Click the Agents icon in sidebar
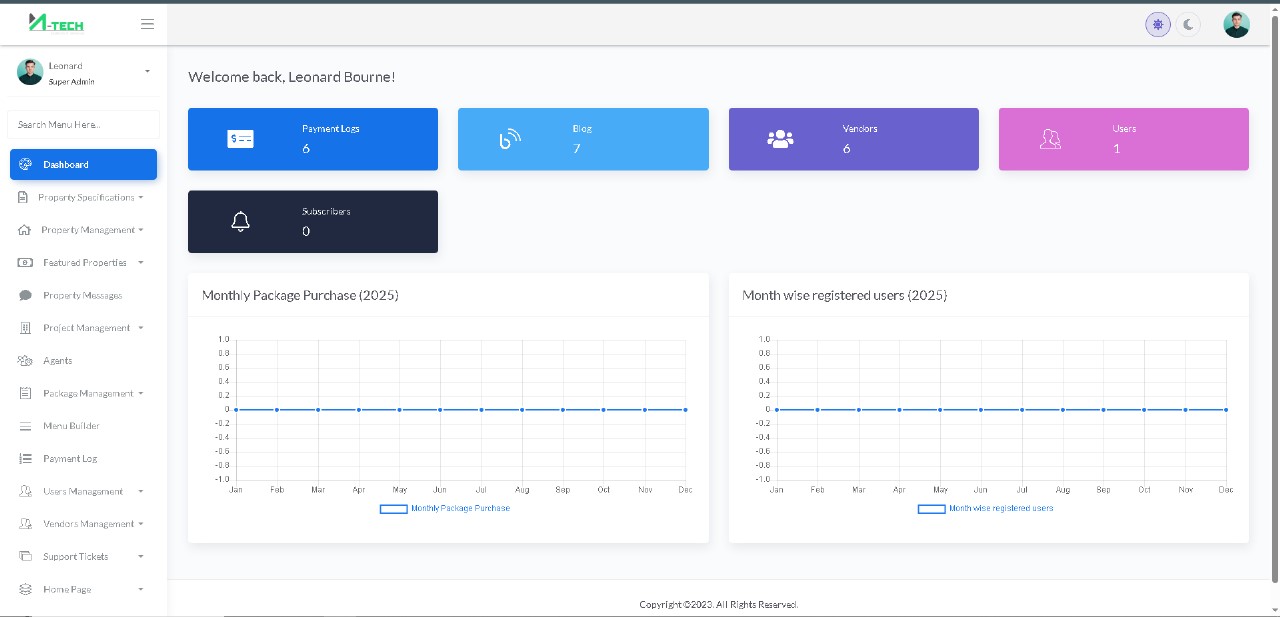This screenshot has height=617, width=1280. [25, 361]
